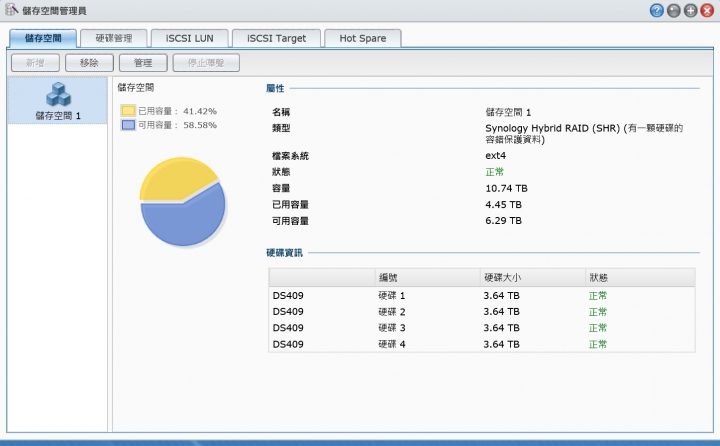
Task: Open the 管理 button
Action: tap(143, 62)
